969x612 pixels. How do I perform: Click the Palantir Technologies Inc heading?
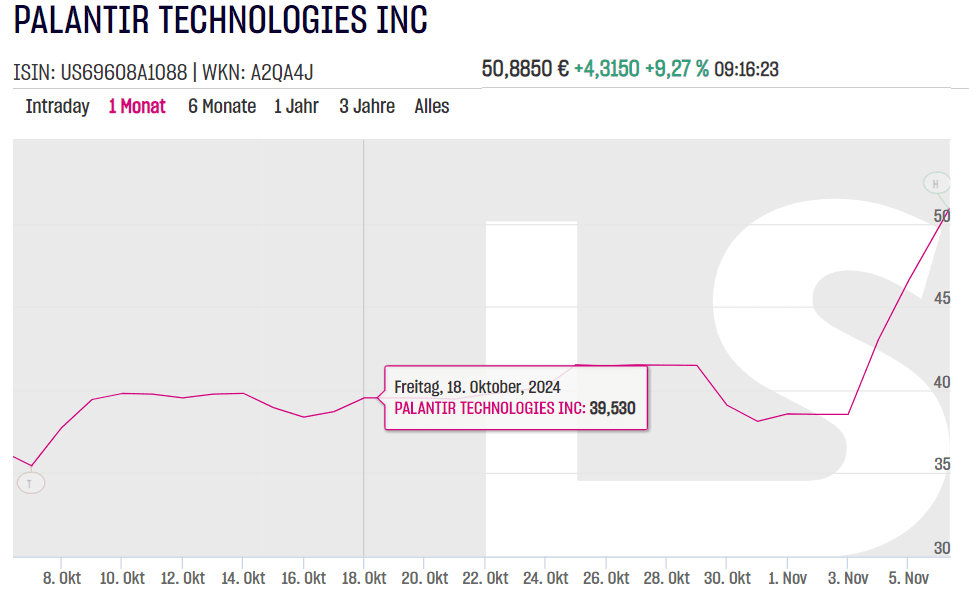(x=220, y=20)
